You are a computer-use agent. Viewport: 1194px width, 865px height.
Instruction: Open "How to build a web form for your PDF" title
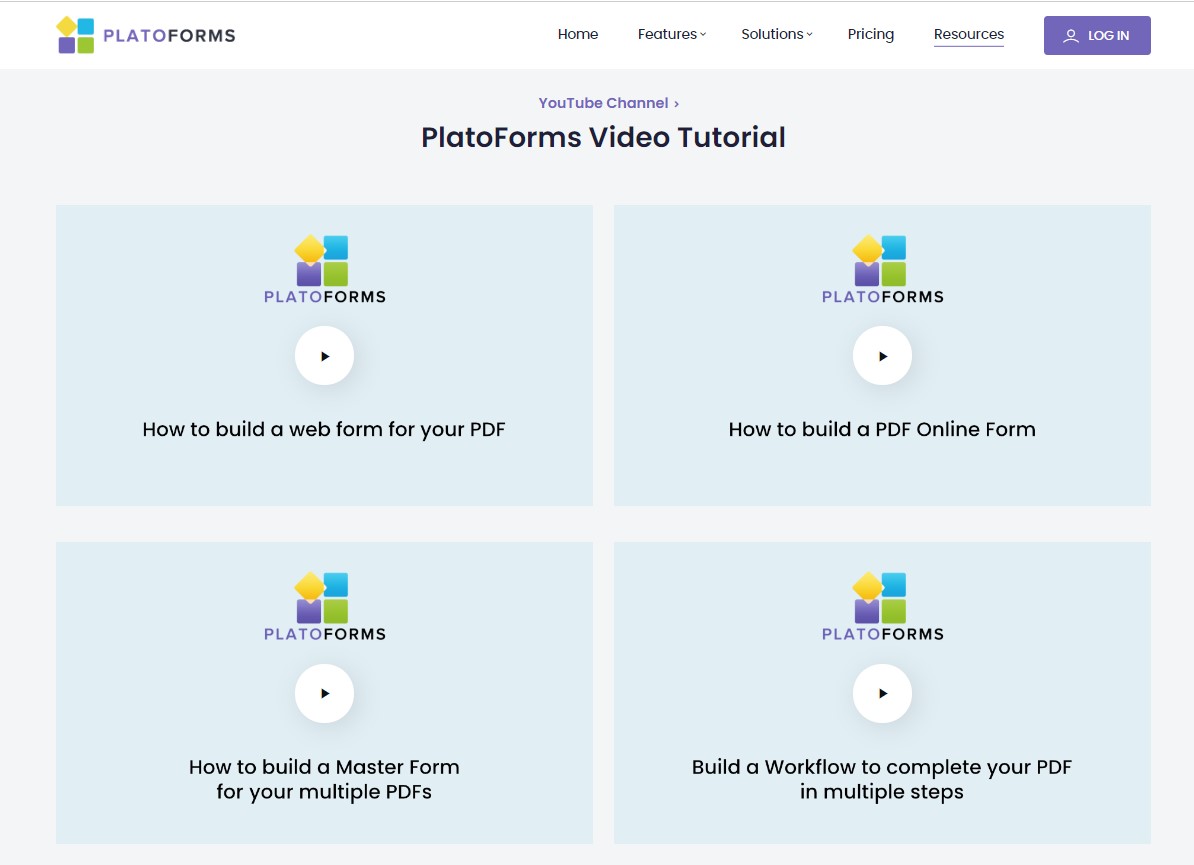pyautogui.click(x=324, y=430)
